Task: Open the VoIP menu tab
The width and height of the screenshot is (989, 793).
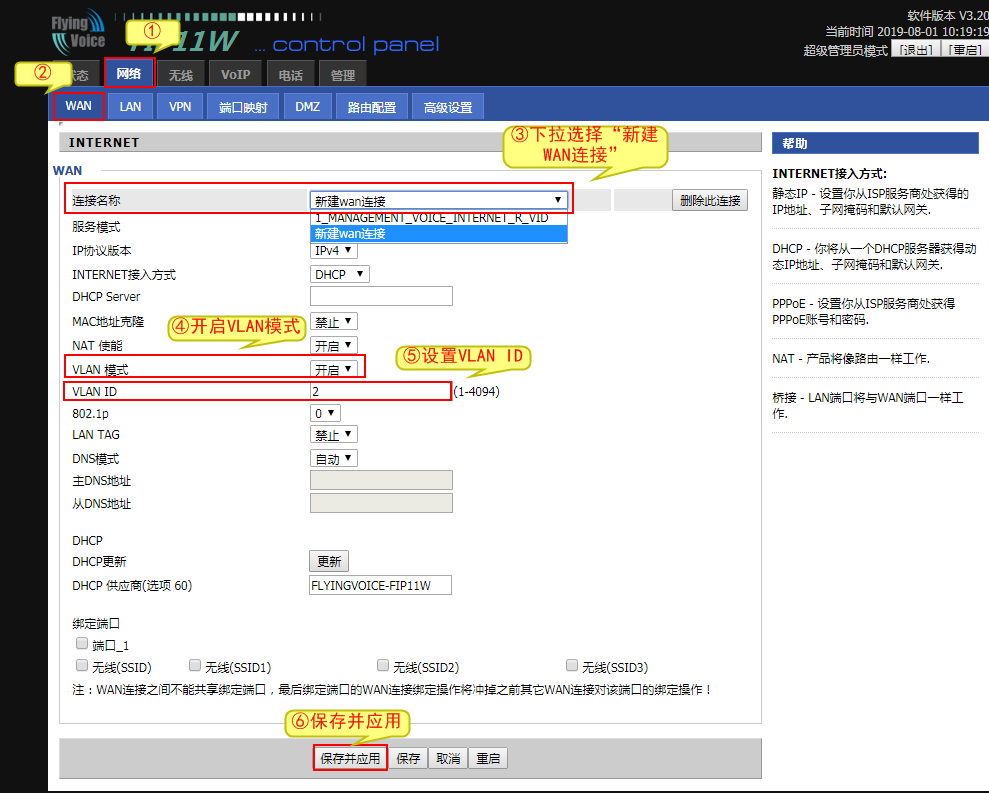Action: 235,73
